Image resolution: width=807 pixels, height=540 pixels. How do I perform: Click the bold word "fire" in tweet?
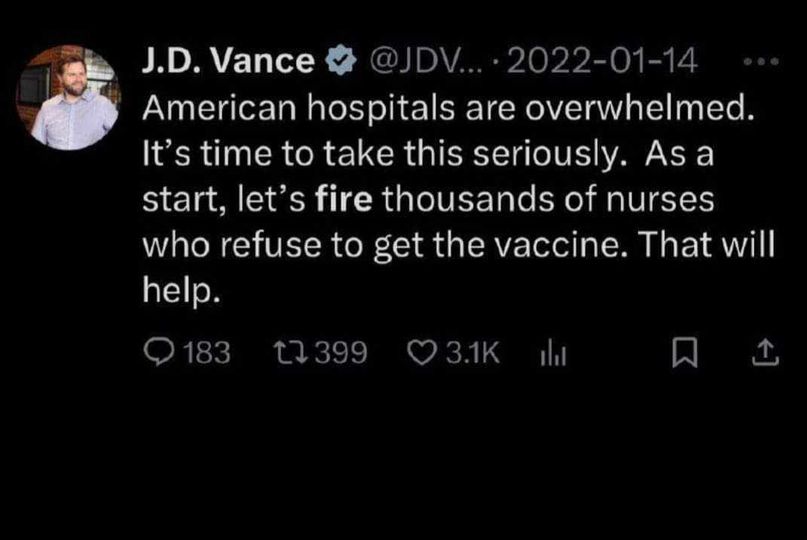click(x=343, y=199)
